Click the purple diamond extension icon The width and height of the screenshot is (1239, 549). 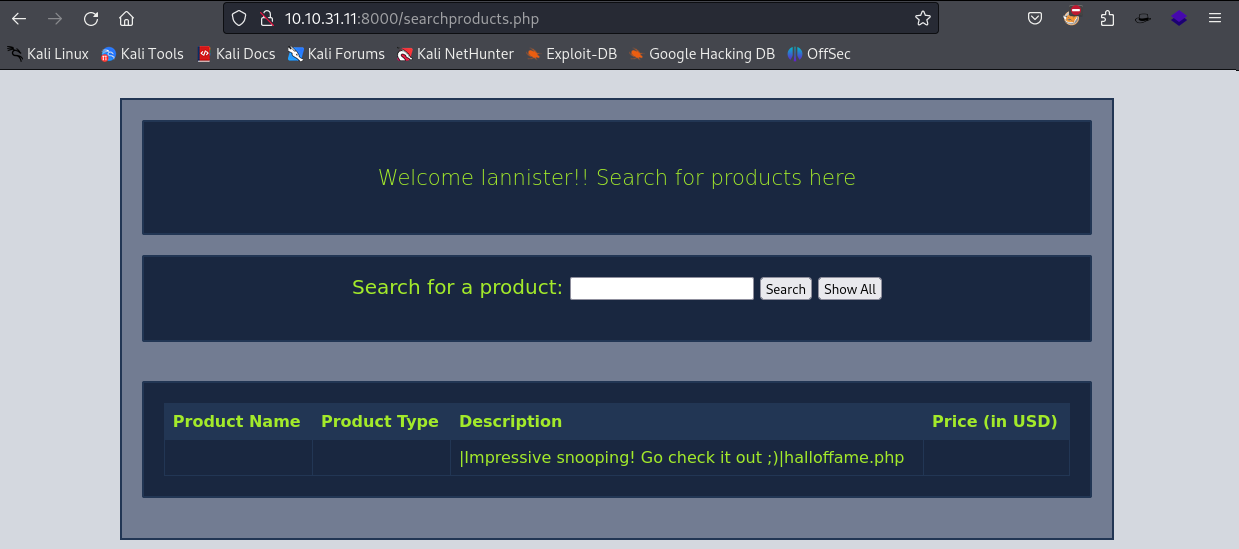[x=1179, y=18]
